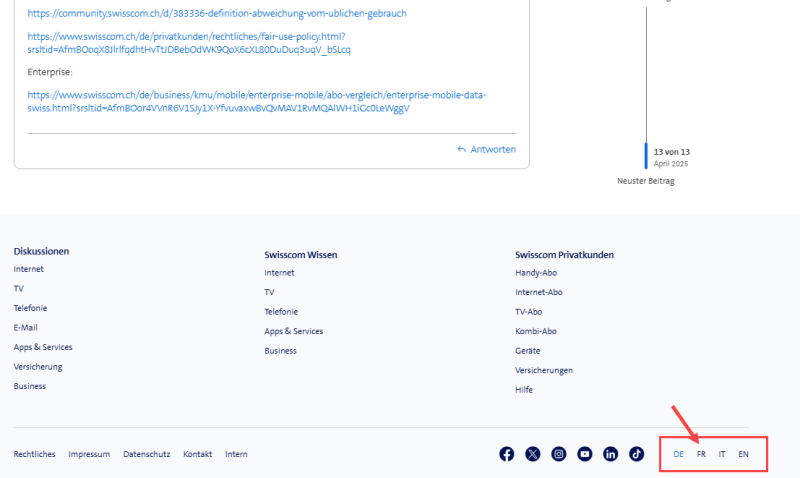The width and height of the screenshot is (800, 478).
Task: Open the X (Twitter) social icon
Action: tap(533, 454)
